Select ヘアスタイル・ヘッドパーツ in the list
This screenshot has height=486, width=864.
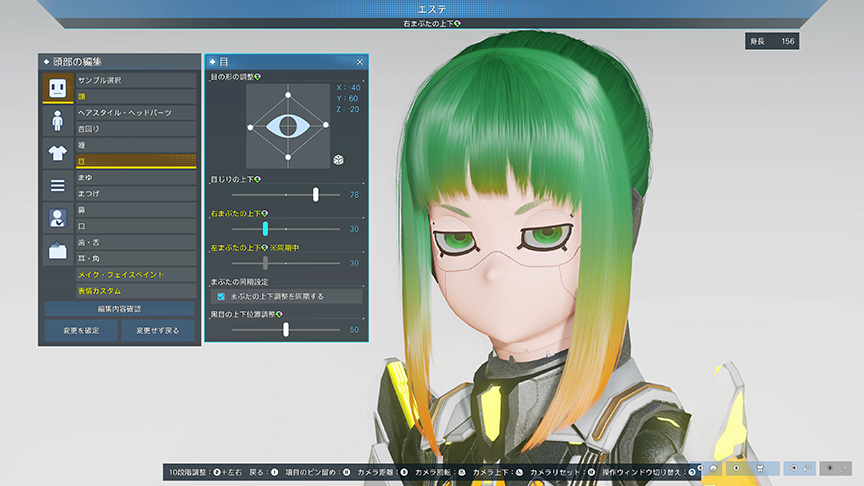coord(135,113)
